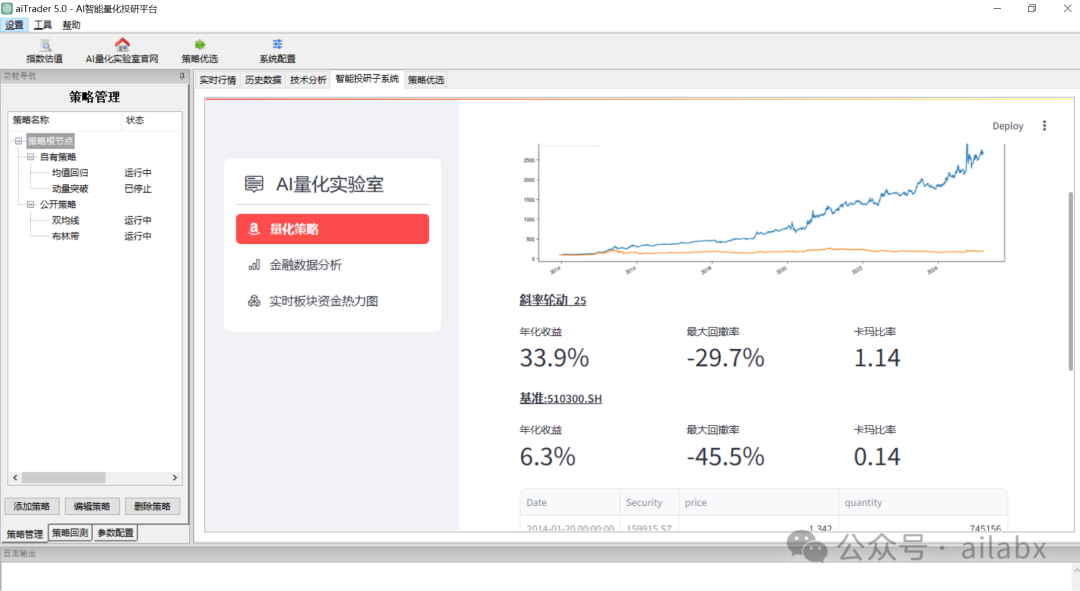Open the 策略回测 bottom tab
The image size is (1080, 591).
pos(70,532)
